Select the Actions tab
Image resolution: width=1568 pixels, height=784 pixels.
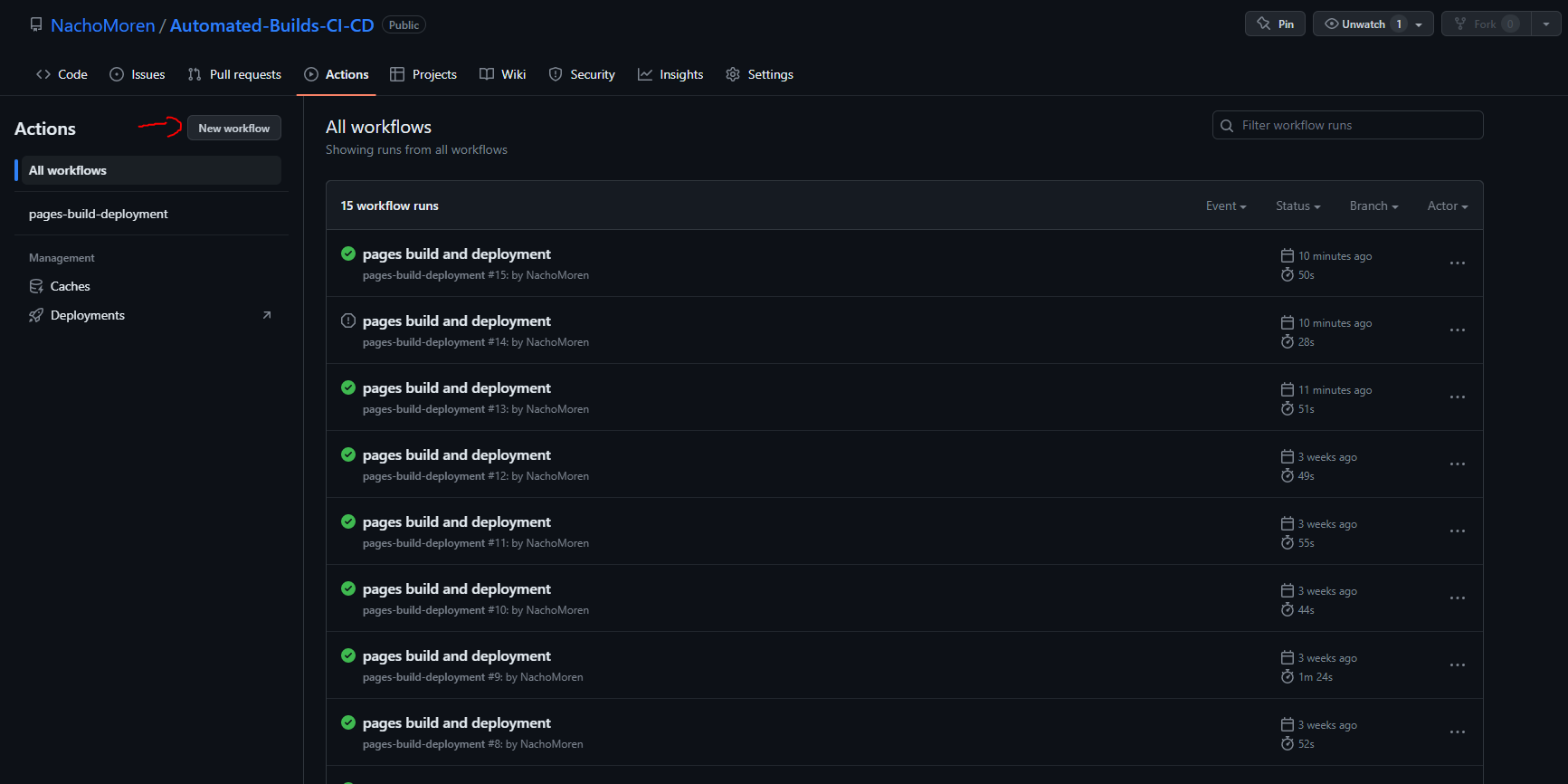pyautogui.click(x=337, y=74)
